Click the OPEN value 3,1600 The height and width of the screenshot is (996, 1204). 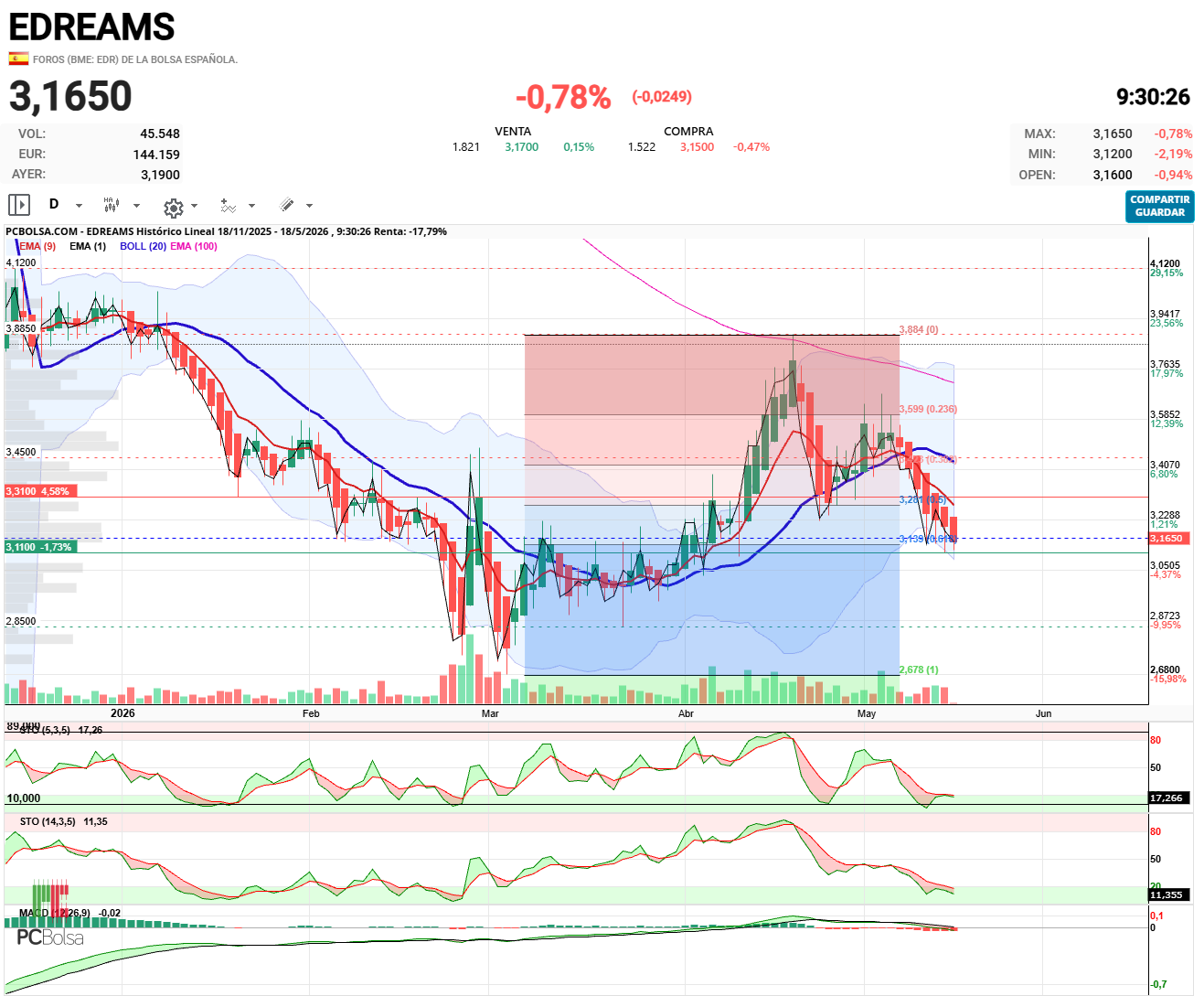click(x=1113, y=175)
